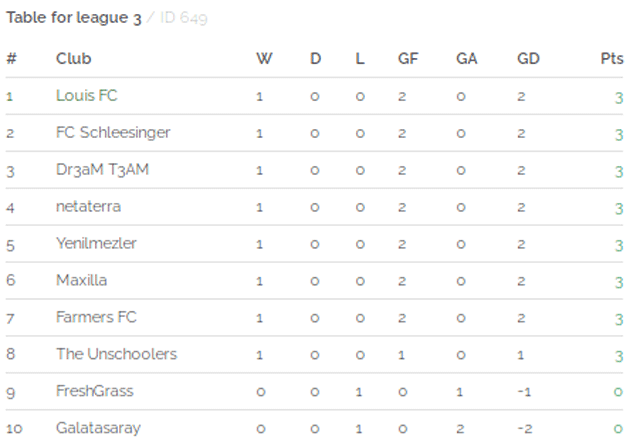Open the FC Schleesinger club page
The height and width of the screenshot is (446, 640).
(x=113, y=133)
